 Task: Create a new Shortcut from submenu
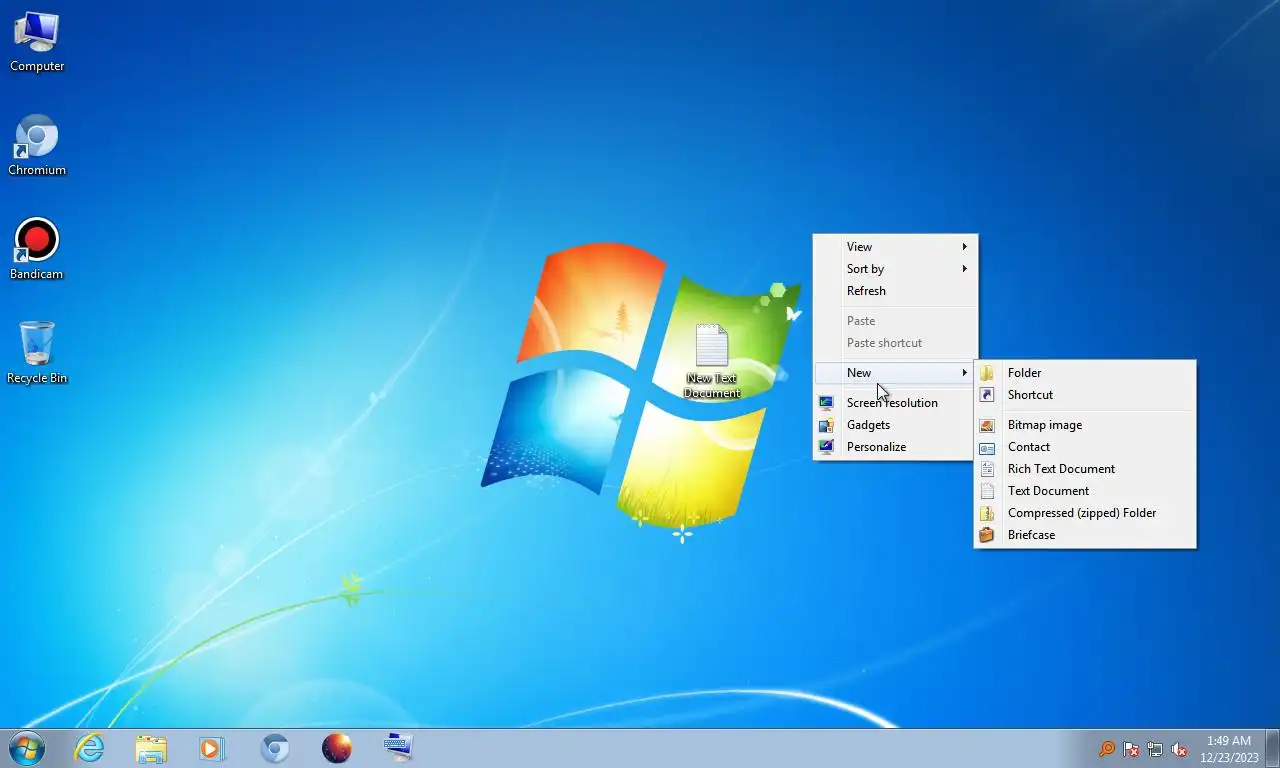pyautogui.click(x=1085, y=395)
